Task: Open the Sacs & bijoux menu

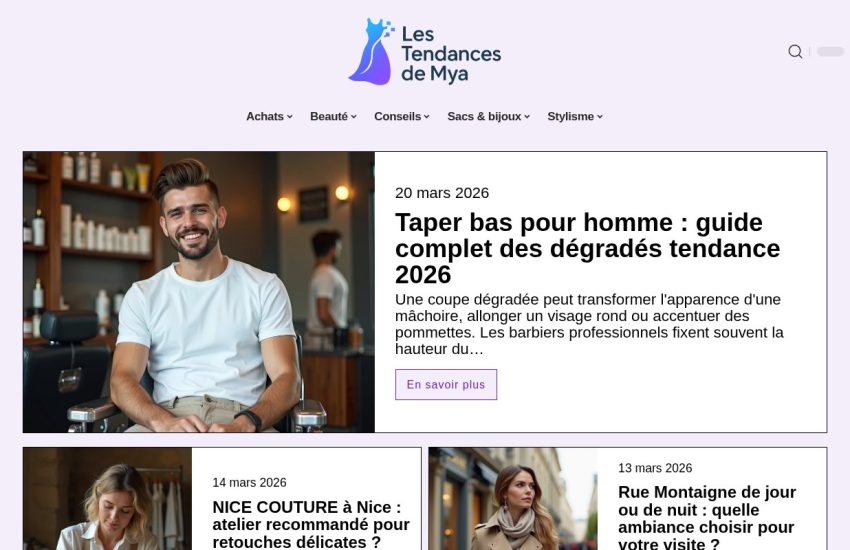Action: pyautogui.click(x=488, y=117)
